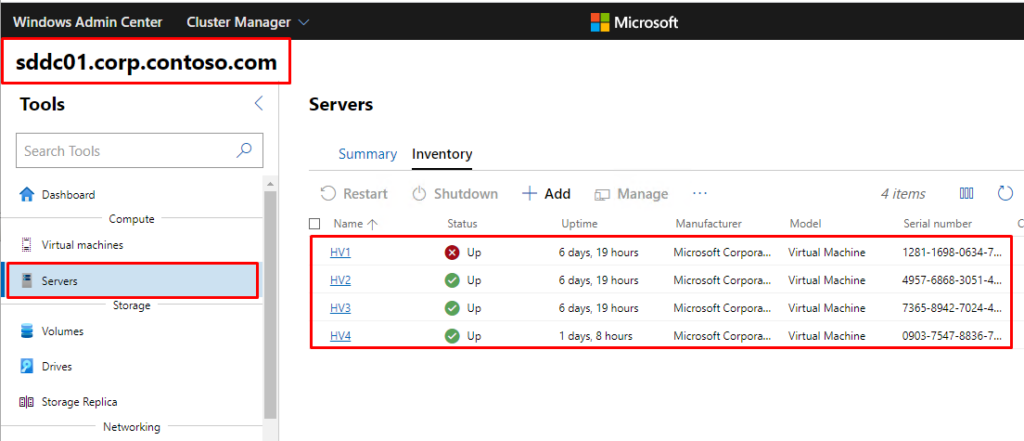Select the Servers tool

[131, 281]
